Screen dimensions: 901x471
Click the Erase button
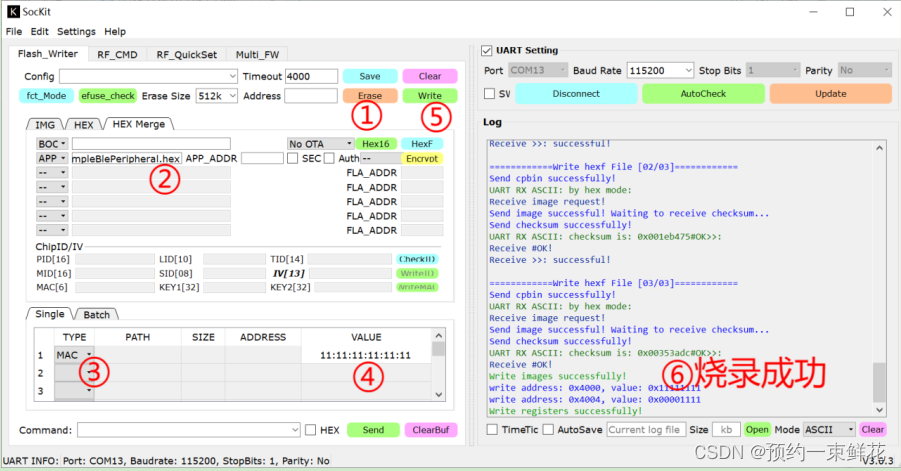point(370,96)
